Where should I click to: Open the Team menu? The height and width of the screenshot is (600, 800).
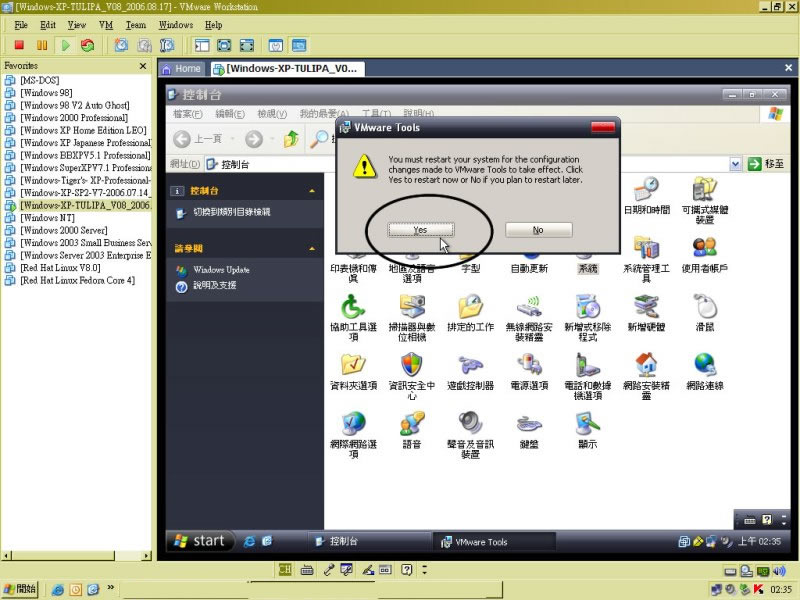136,25
